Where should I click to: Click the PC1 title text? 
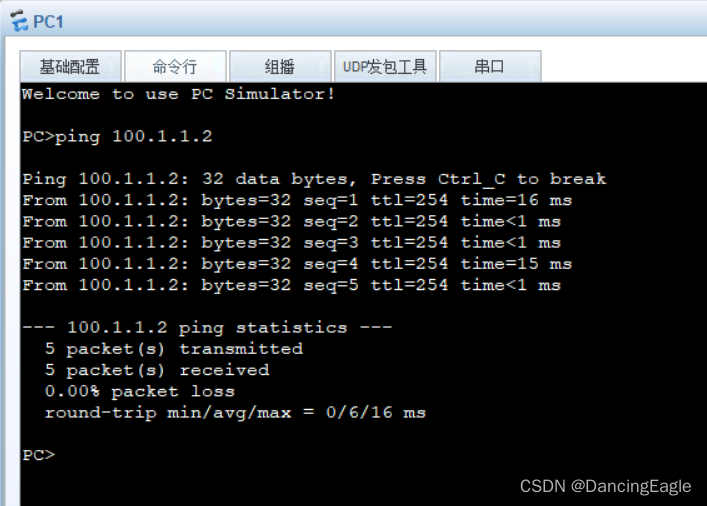click(x=48, y=21)
